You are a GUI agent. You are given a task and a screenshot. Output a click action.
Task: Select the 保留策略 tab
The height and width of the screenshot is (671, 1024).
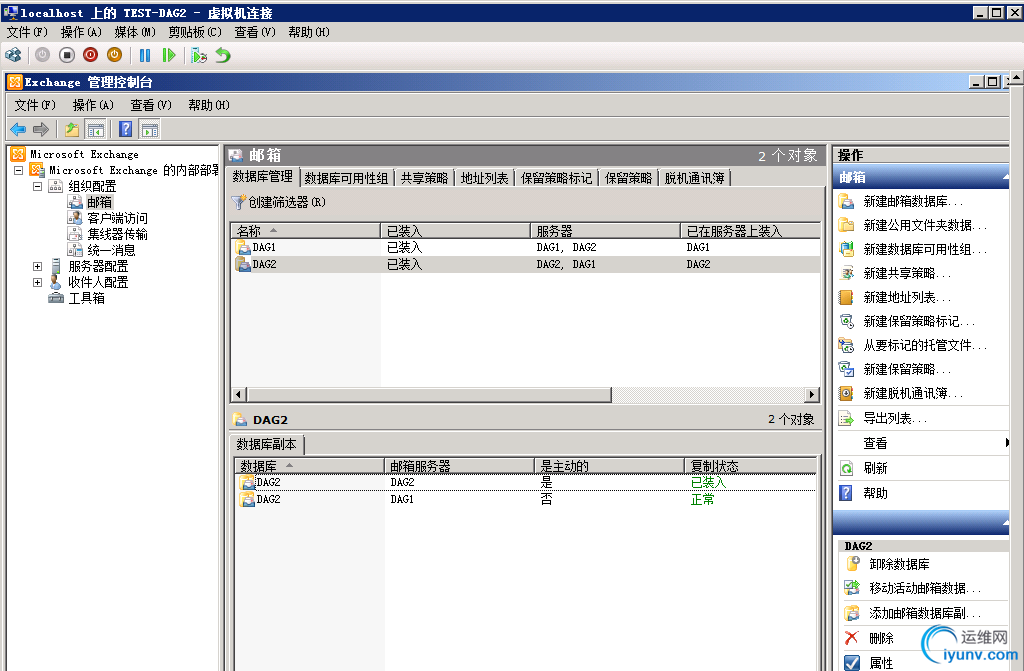(x=628, y=178)
